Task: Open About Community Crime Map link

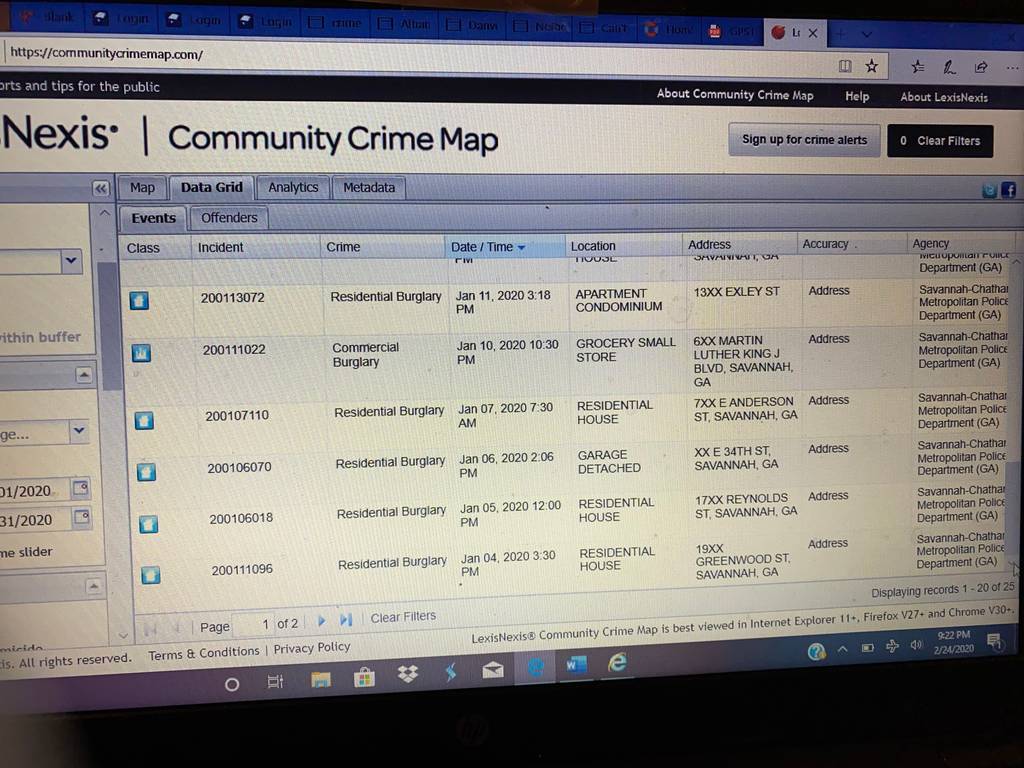Action: [735, 95]
